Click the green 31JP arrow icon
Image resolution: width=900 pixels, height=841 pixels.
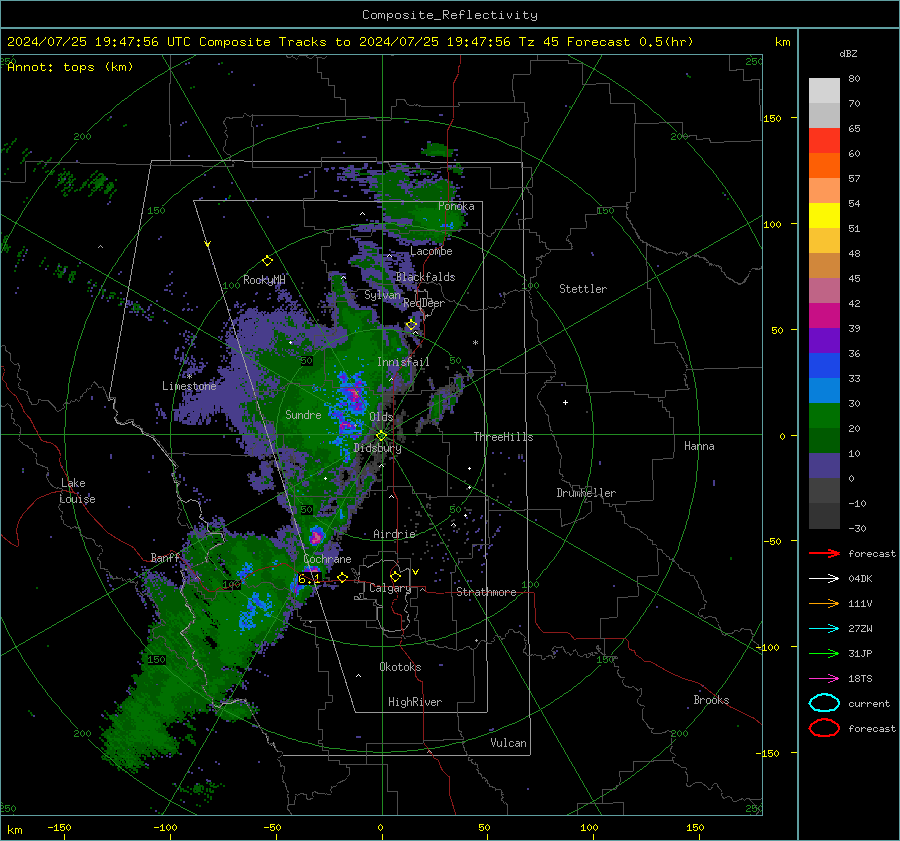(824, 653)
